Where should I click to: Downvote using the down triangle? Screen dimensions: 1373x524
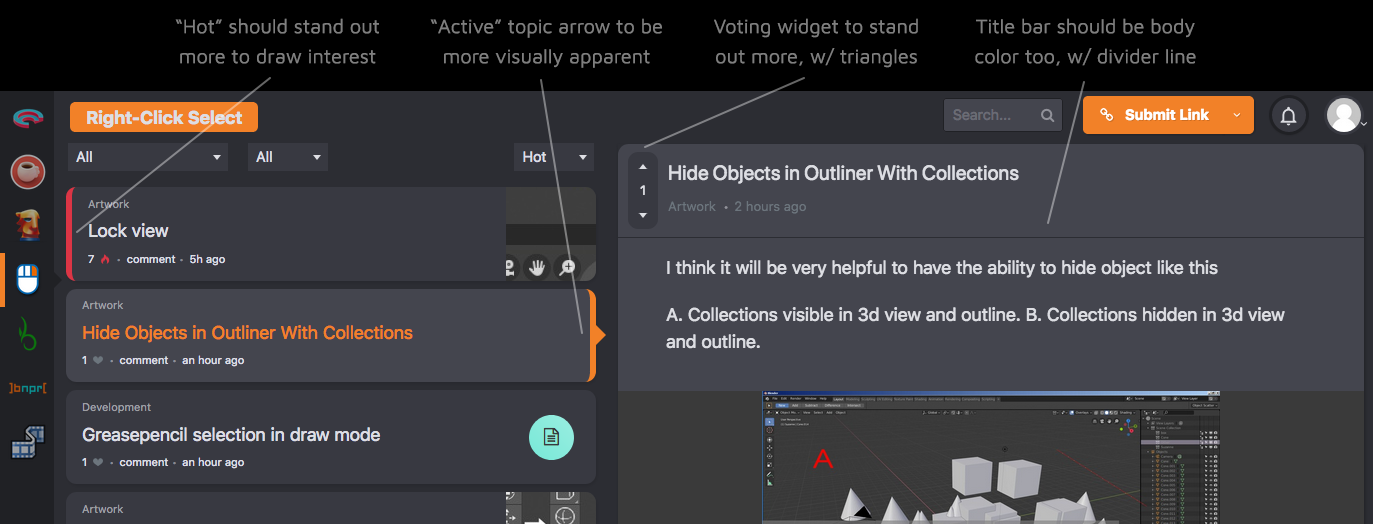643,214
